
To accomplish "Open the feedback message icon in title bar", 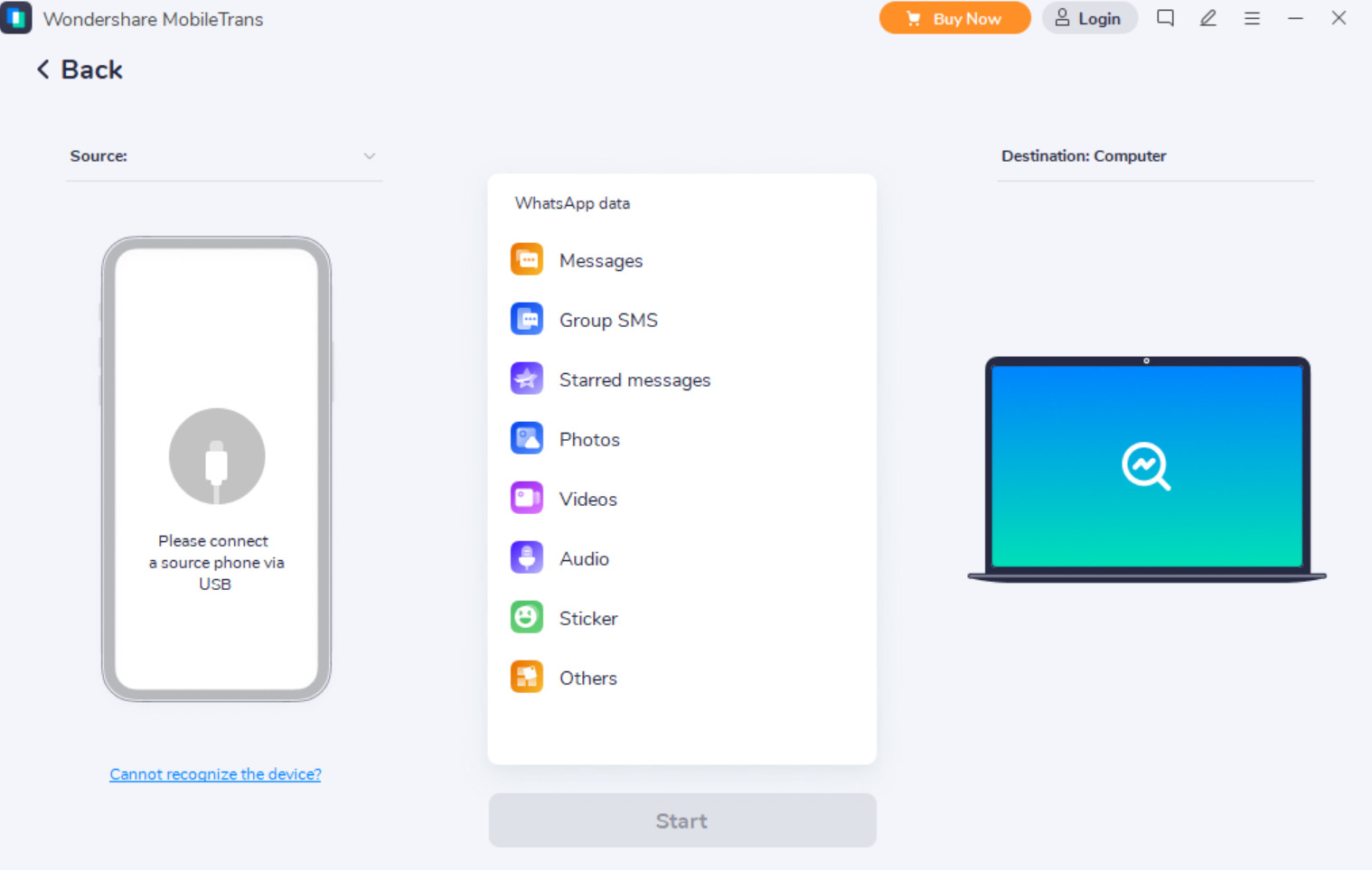I will click(x=1165, y=18).
